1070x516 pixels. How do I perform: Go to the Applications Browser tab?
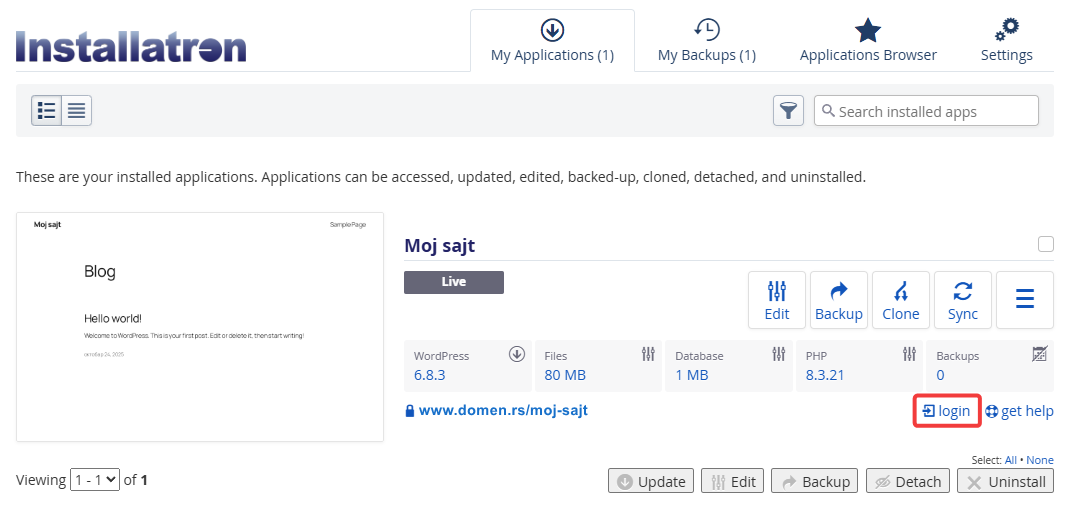click(868, 42)
